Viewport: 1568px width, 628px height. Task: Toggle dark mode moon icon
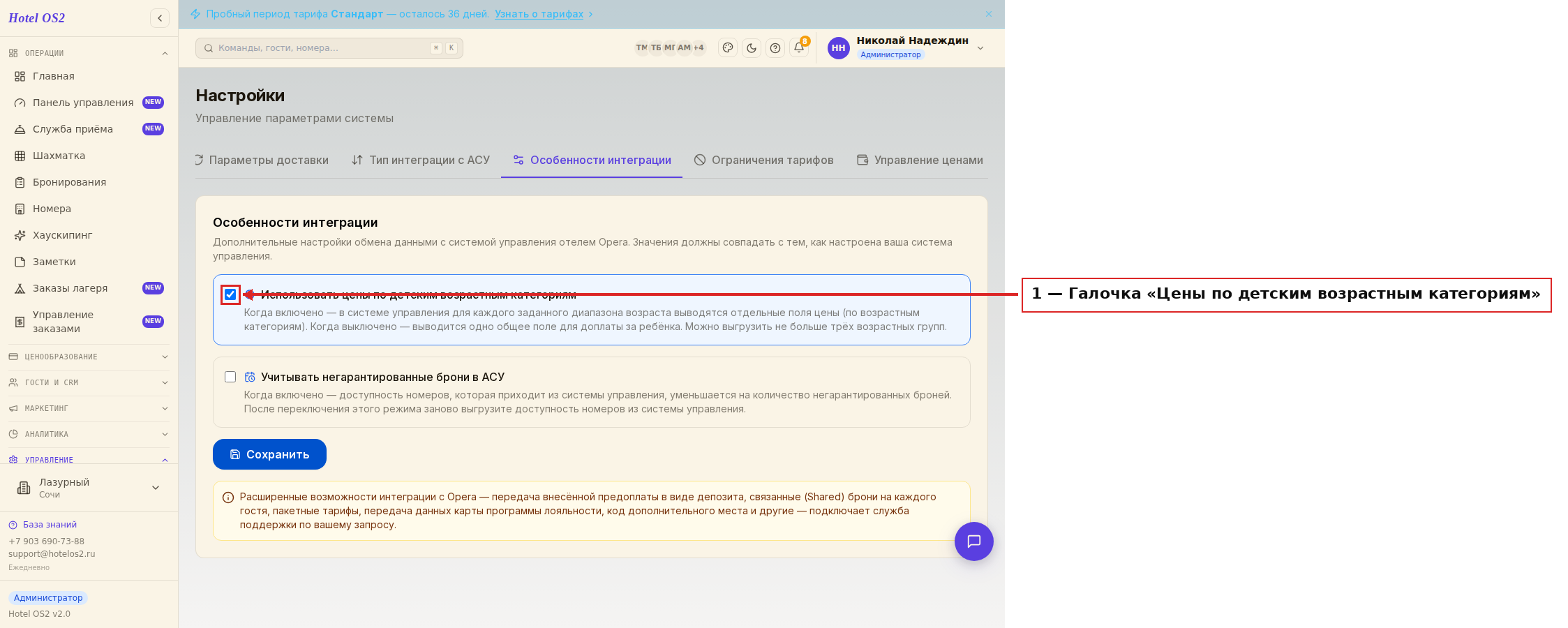pyautogui.click(x=752, y=48)
